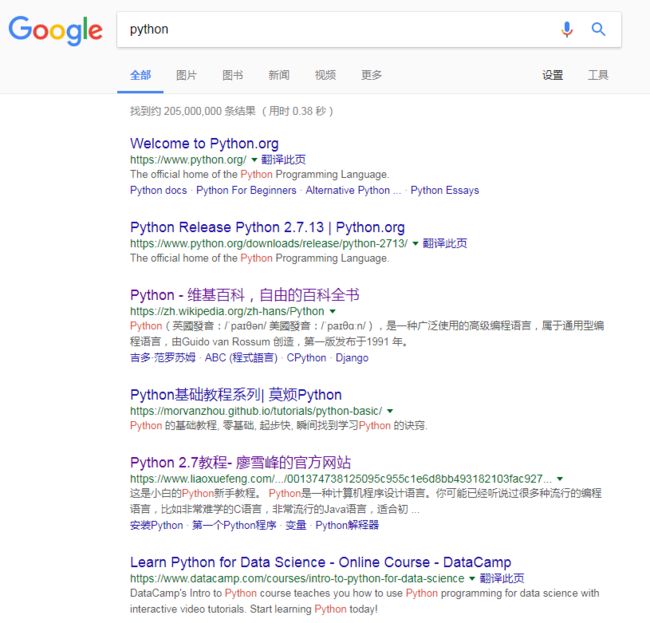Open the Python解释器 sitelink
The height and width of the screenshot is (623, 650).
coord(347,525)
